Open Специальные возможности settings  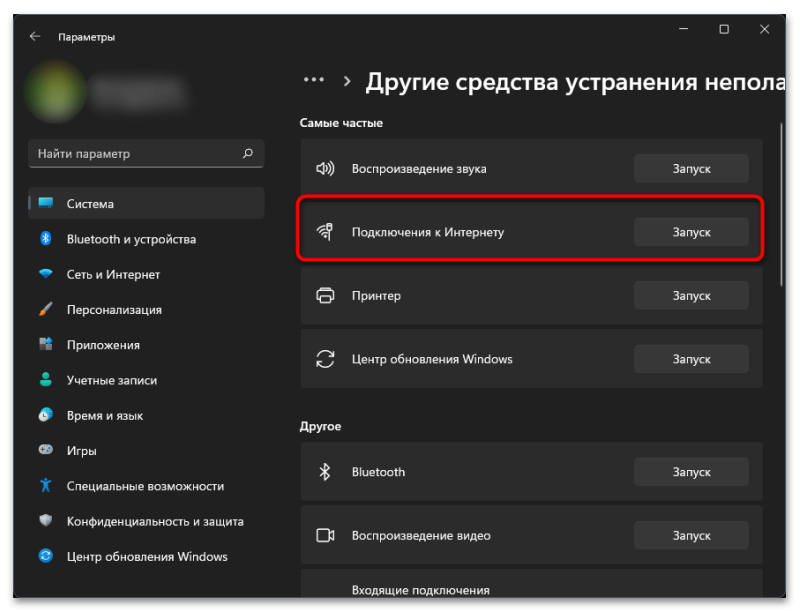(146, 486)
